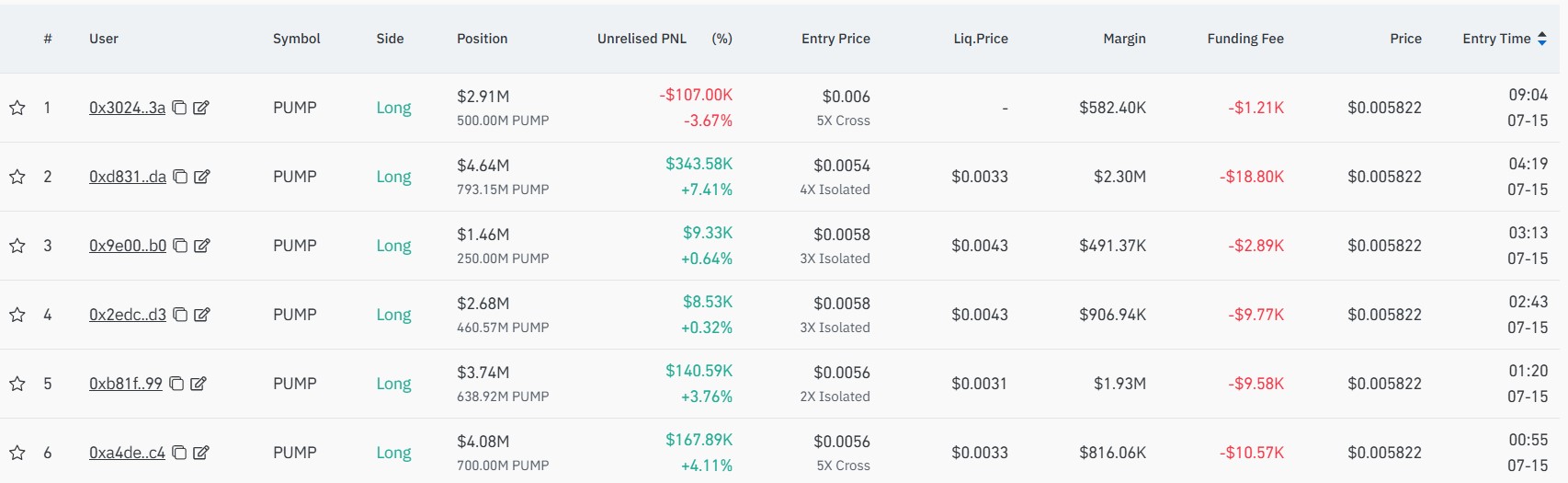Click the Unrelised PNL column header

642,39
